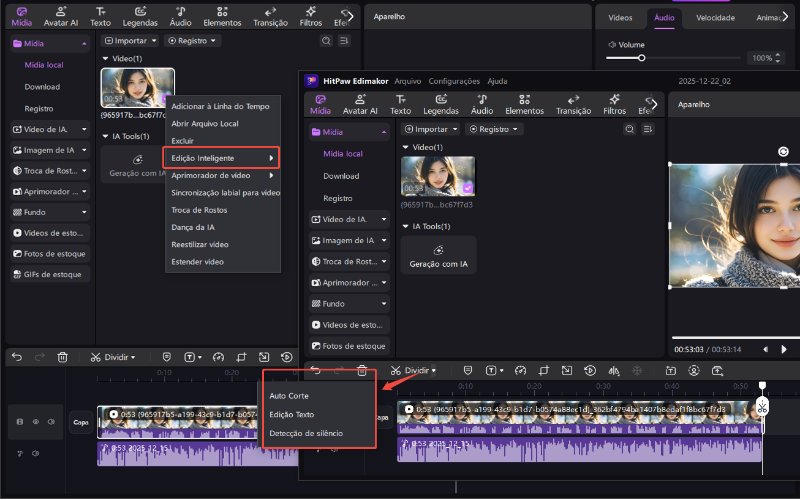The width and height of the screenshot is (800, 500).
Task: Click trash delete icon in back window timeline
Action: click(62, 357)
